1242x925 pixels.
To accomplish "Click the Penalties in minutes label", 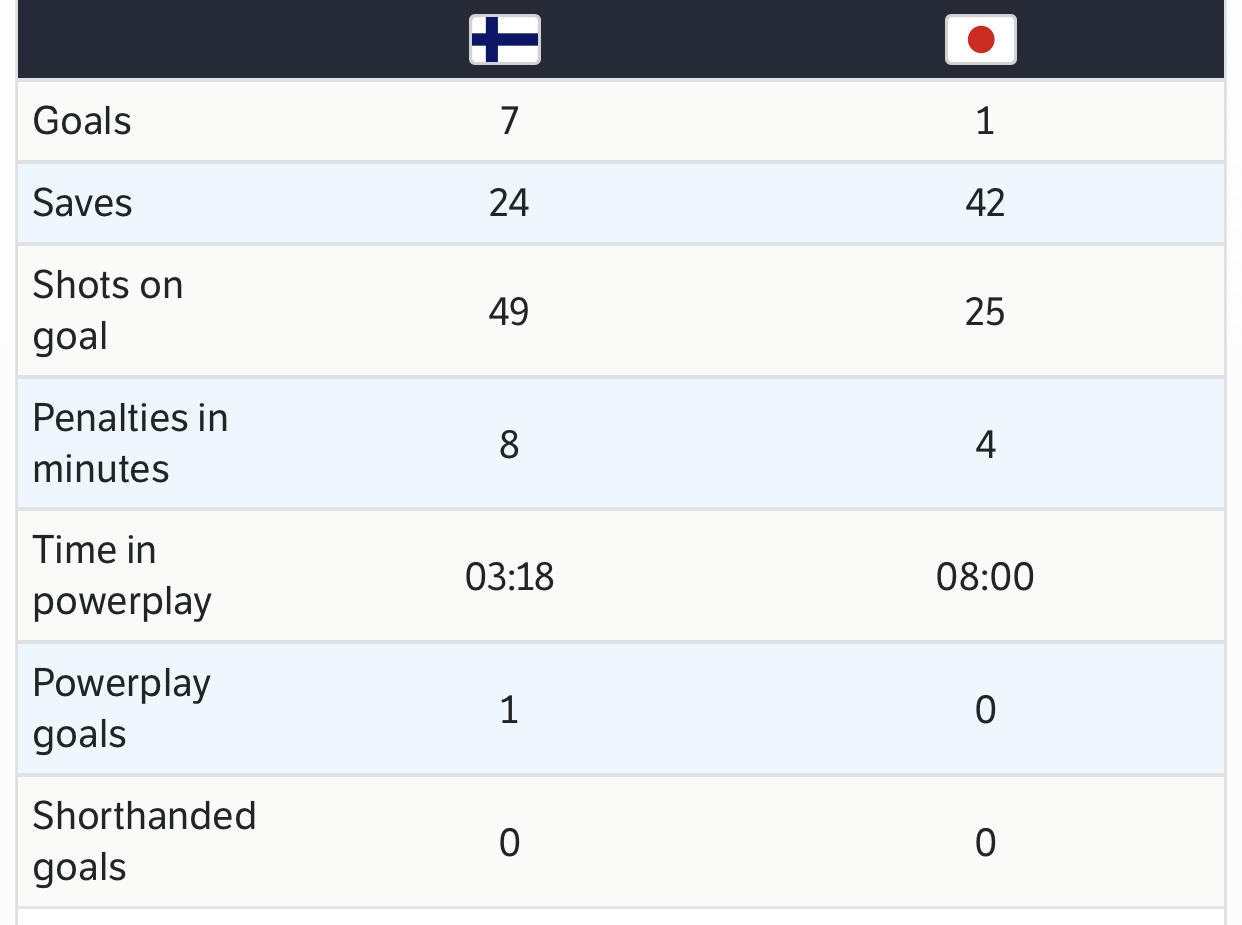I will (130, 443).
